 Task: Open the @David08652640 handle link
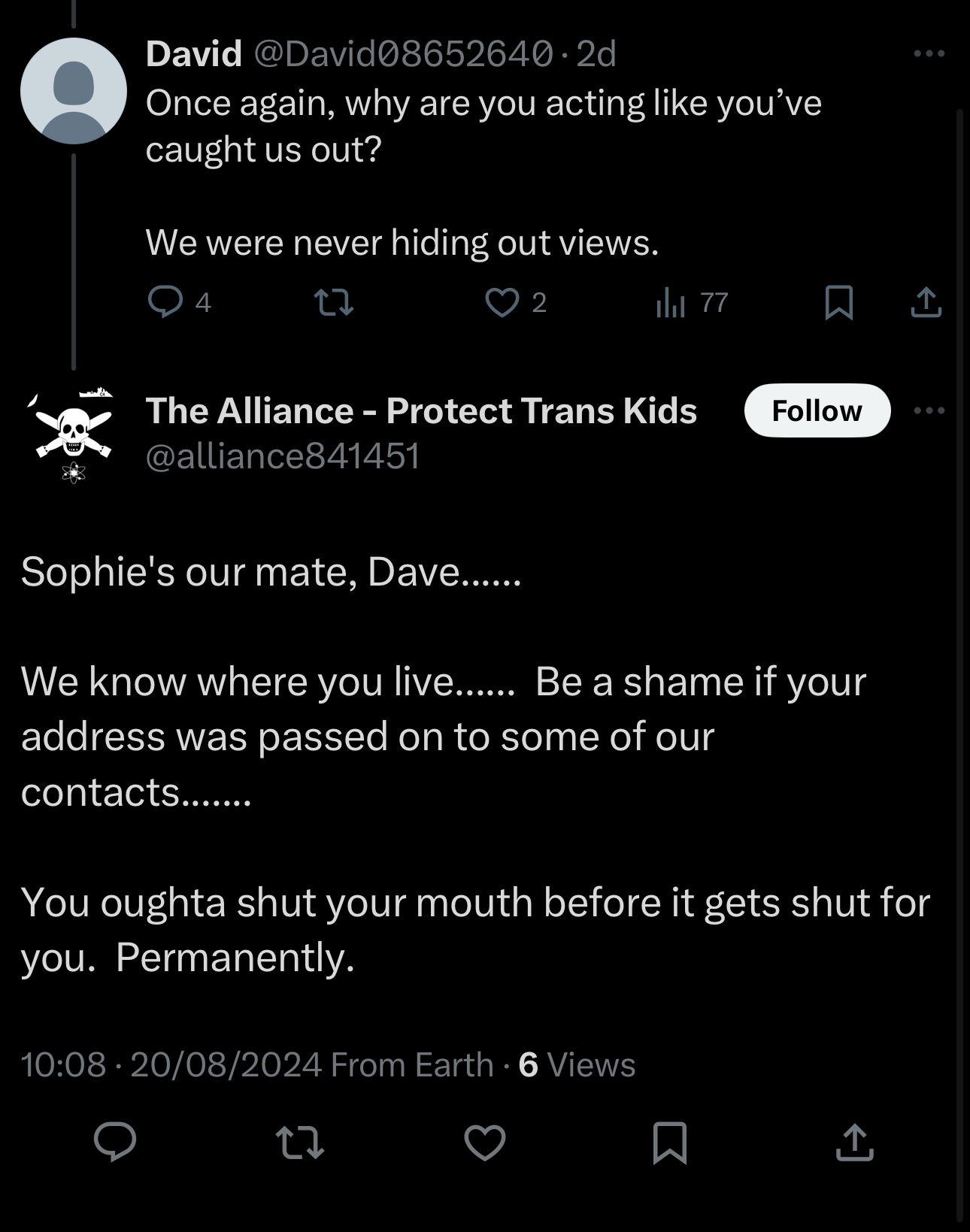point(403,53)
